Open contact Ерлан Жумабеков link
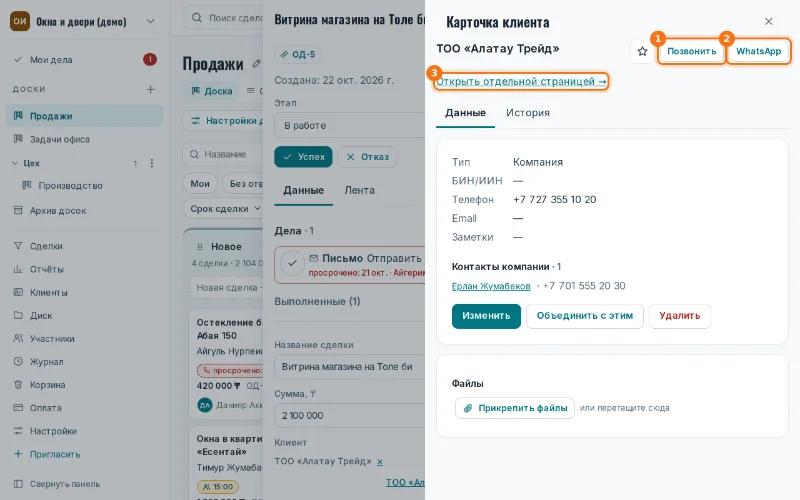Screen dimensions: 800x500 (x=491, y=286)
